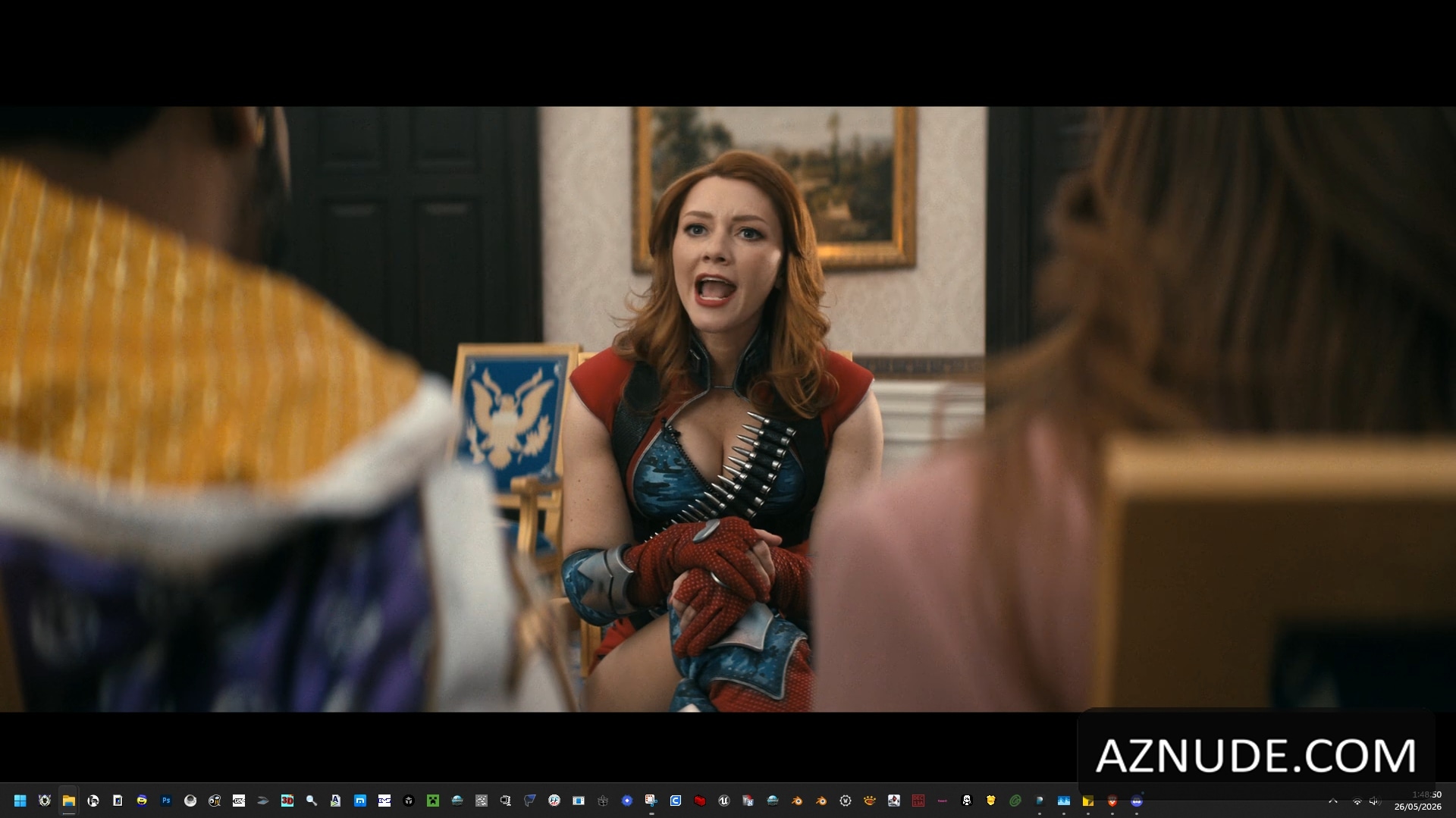Click the magnifying glass taskbar icon
This screenshot has width=1456, height=818.
tap(312, 801)
